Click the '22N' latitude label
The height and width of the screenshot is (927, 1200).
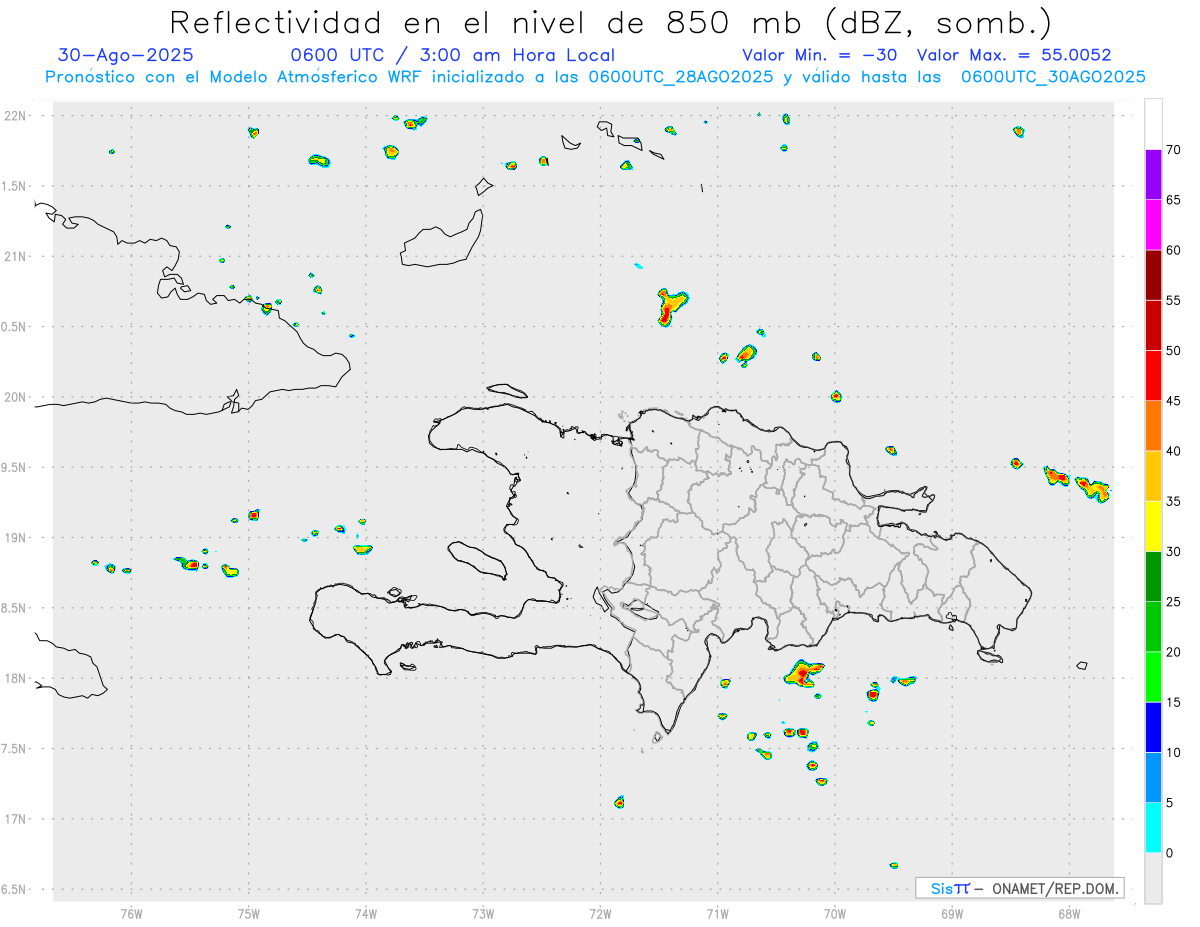click(17, 116)
